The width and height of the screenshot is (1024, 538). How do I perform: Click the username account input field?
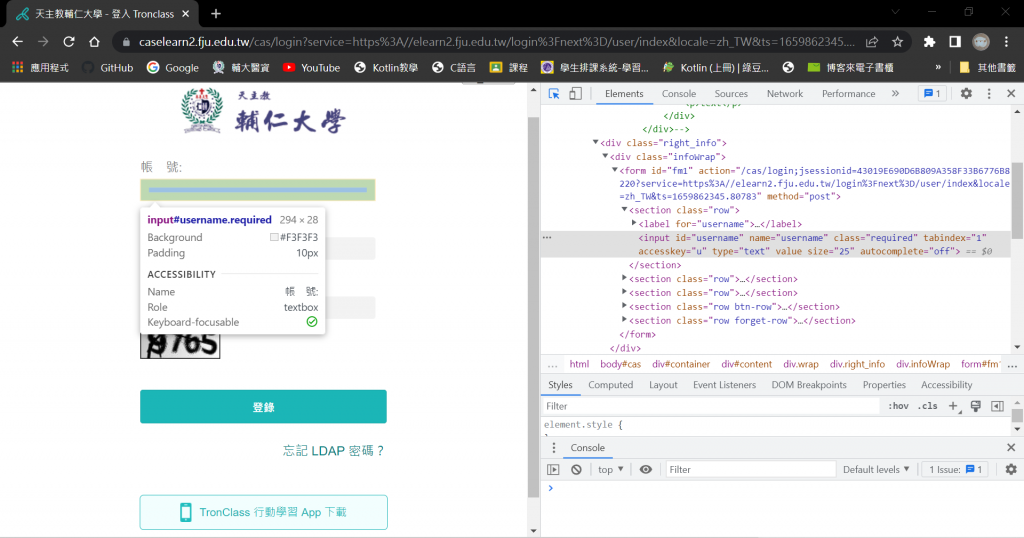pos(257,190)
